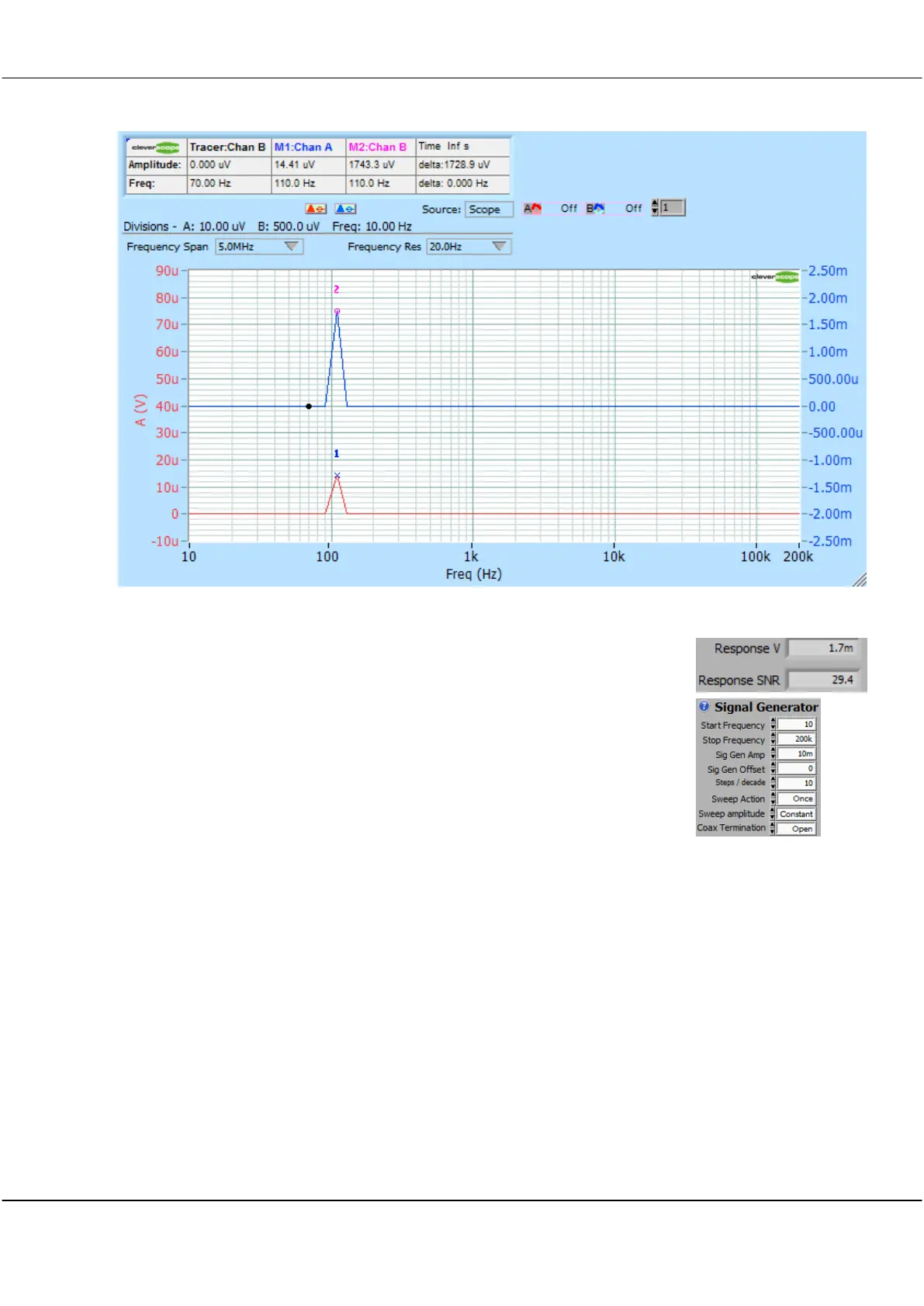
Task: Select marker 2 on the Chan B peak
Action: click(x=337, y=311)
